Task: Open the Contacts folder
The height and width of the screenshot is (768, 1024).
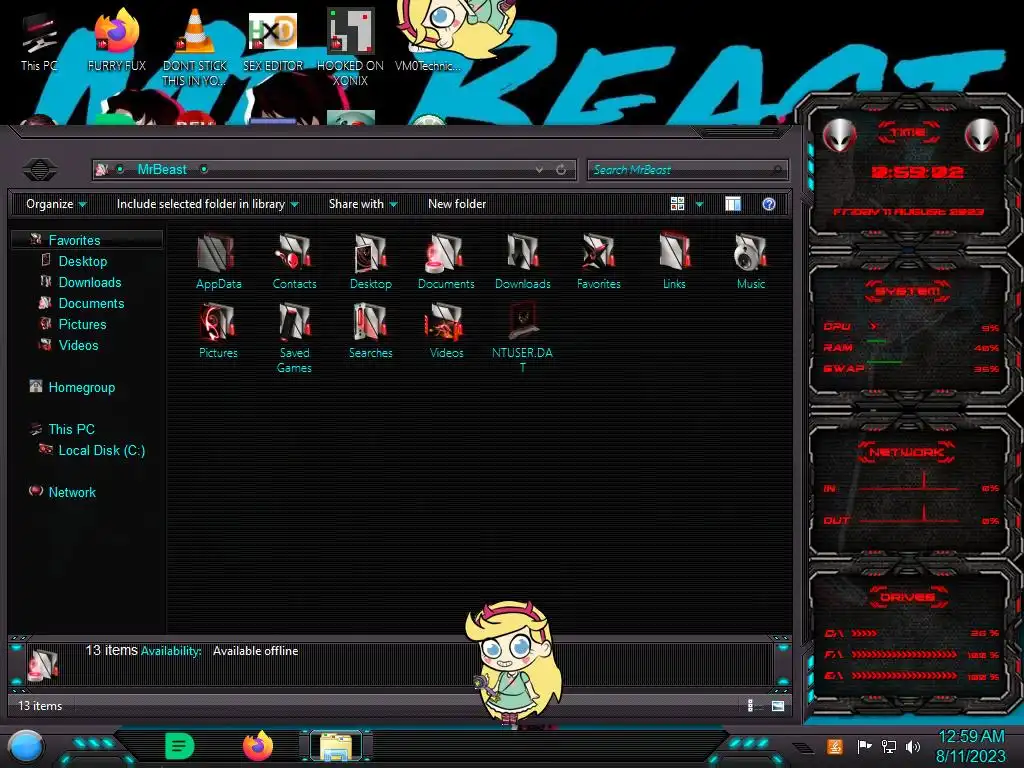Action: click(x=294, y=262)
